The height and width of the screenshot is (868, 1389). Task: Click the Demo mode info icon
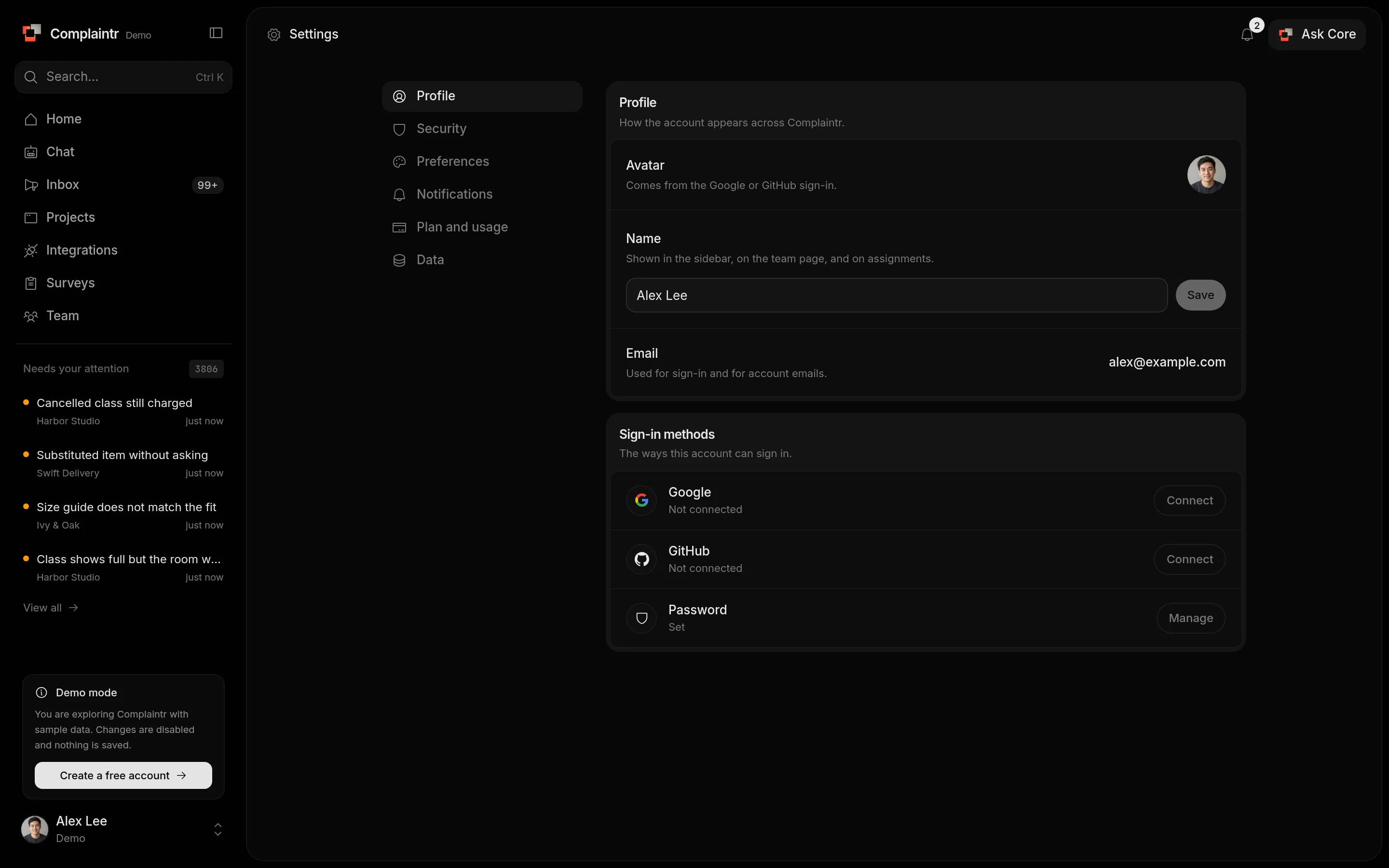click(41, 692)
